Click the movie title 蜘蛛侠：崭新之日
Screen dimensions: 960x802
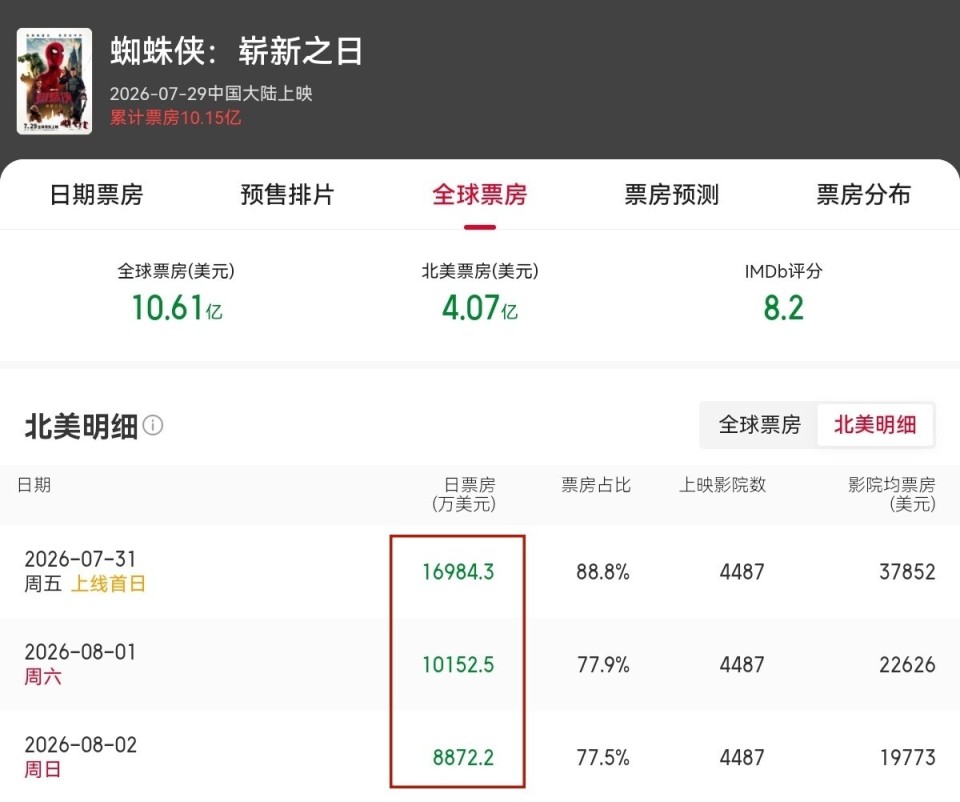click(x=236, y=51)
